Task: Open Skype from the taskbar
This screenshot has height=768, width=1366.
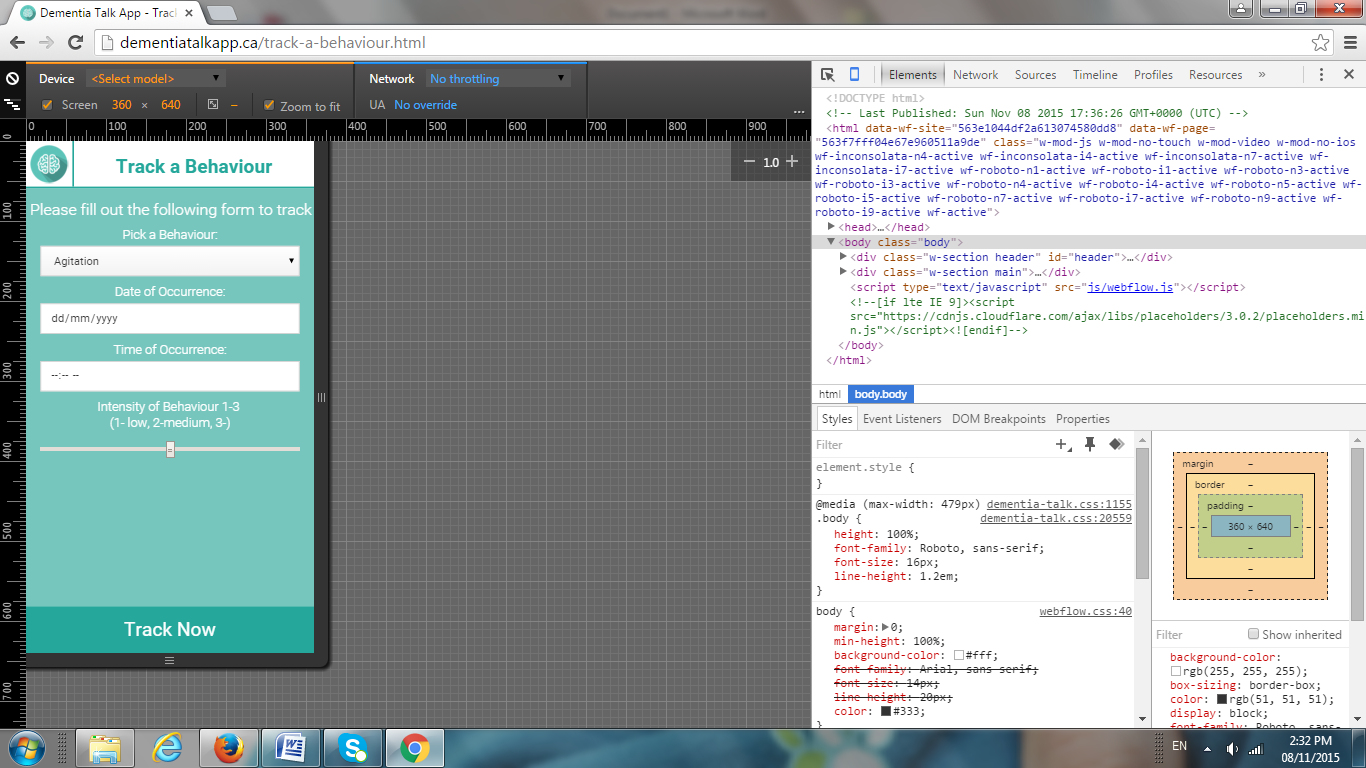Action: pyautogui.click(x=352, y=748)
